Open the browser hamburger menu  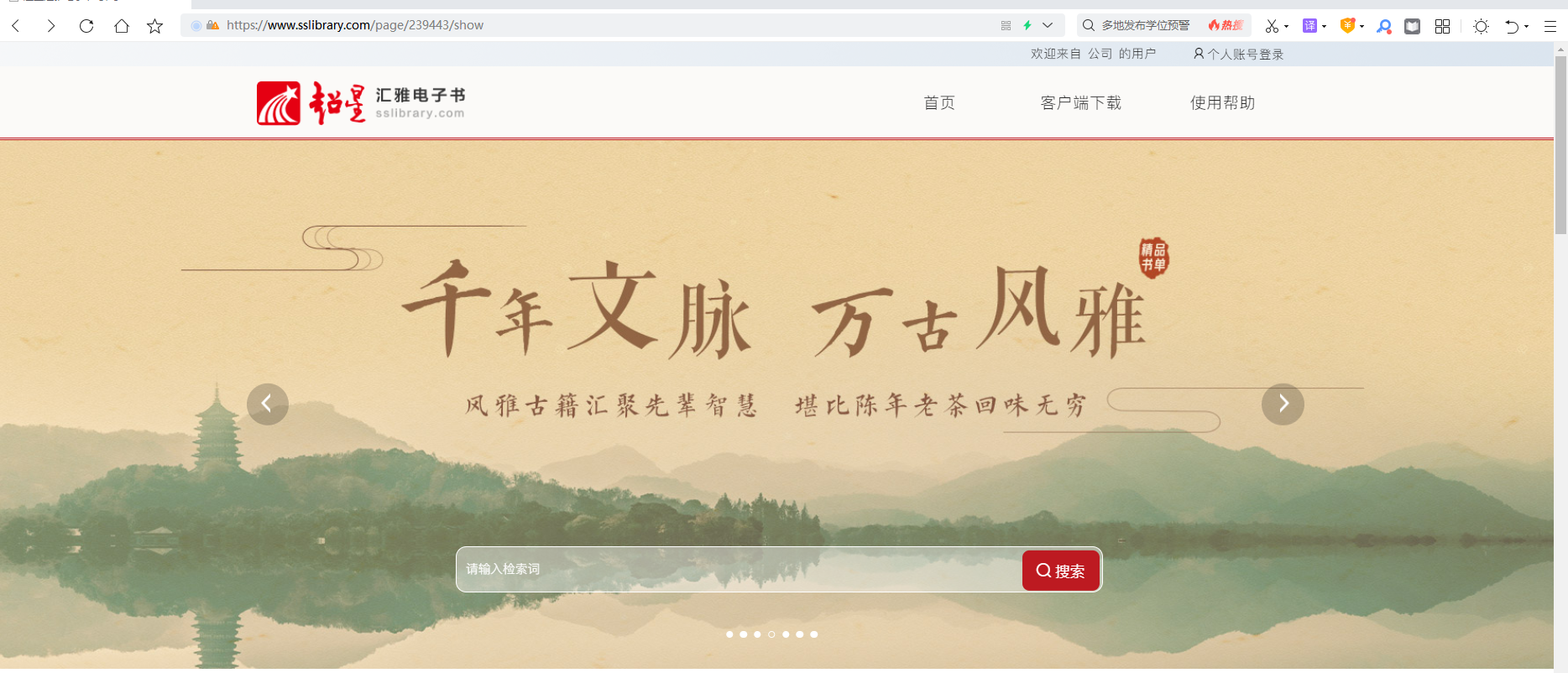click(x=1550, y=26)
